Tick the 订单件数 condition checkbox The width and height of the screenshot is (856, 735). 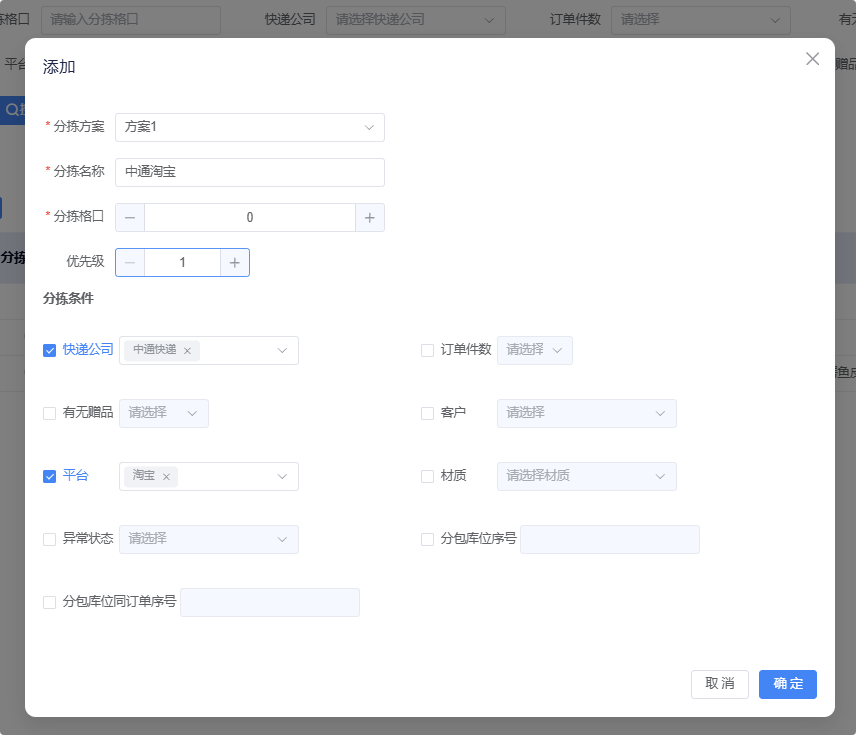coord(428,351)
